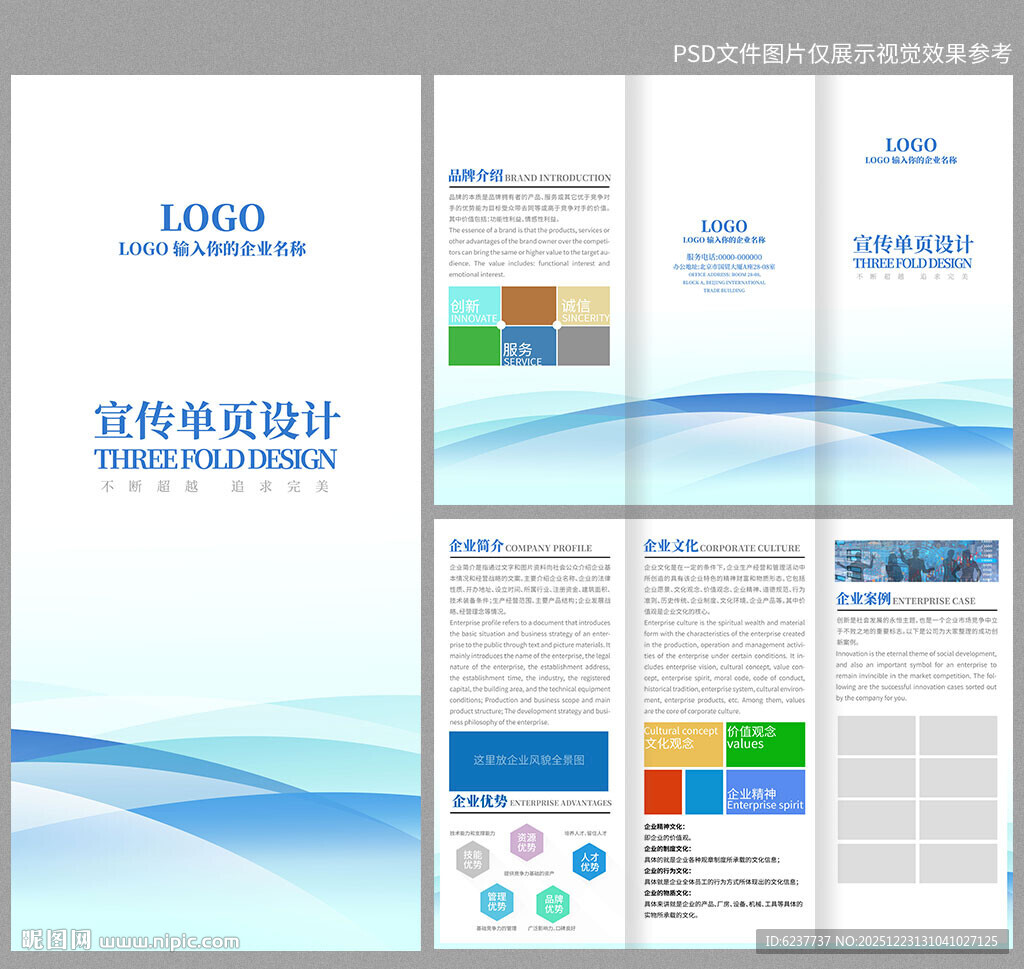Click the 企业文化 CORPORATE CULTURE heading
The width and height of the screenshot is (1024, 969).
(722, 546)
